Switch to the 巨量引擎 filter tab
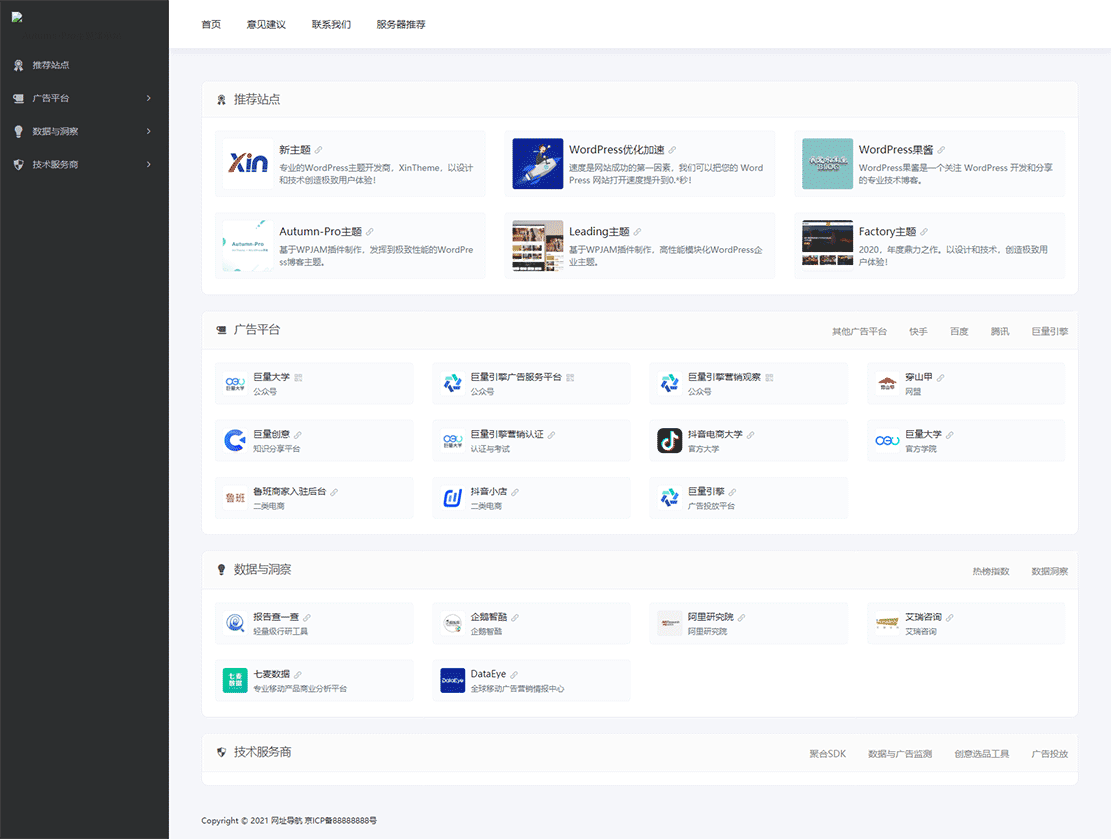The image size is (1111, 839). point(1049,331)
